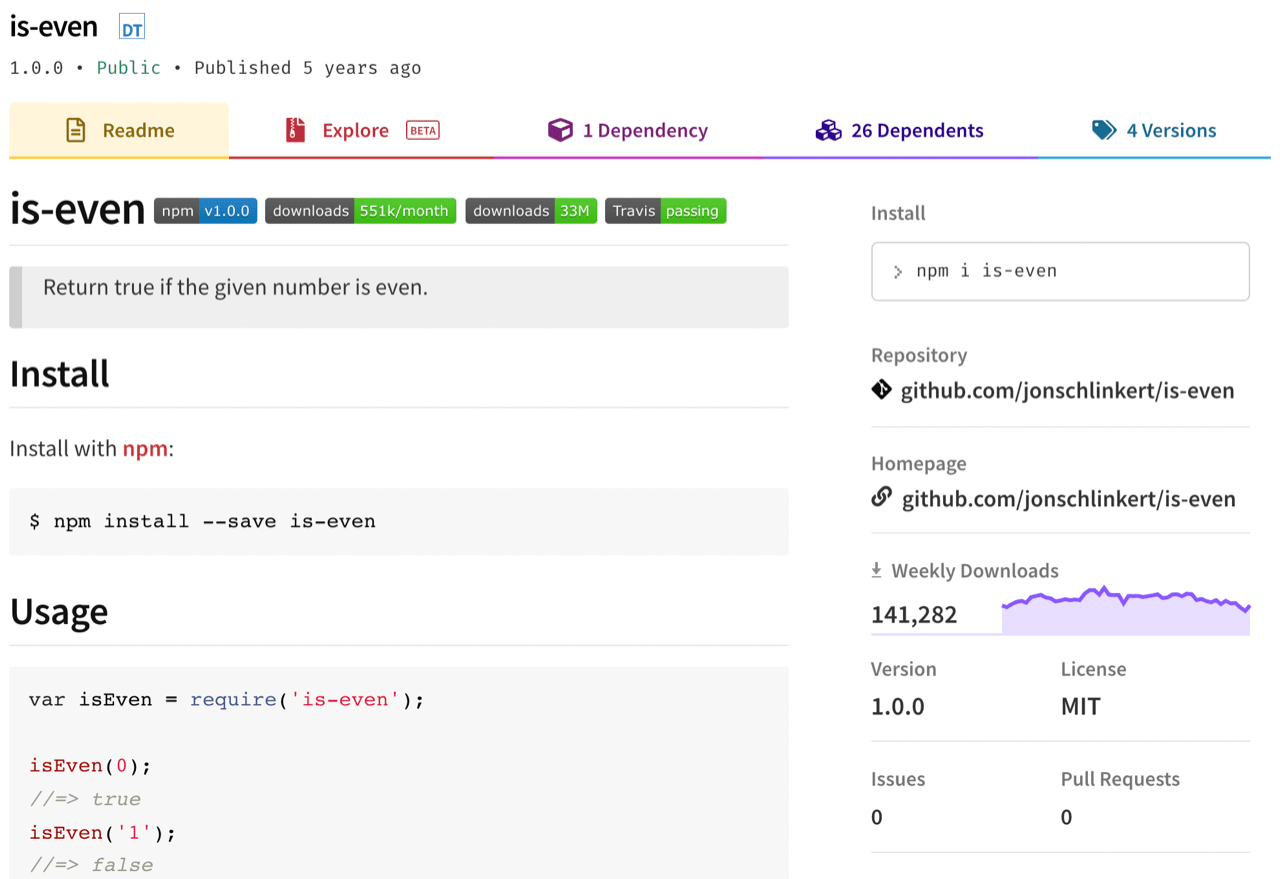Click the downloads 33M badge
The width and height of the screenshot is (1280, 879).
click(x=531, y=210)
